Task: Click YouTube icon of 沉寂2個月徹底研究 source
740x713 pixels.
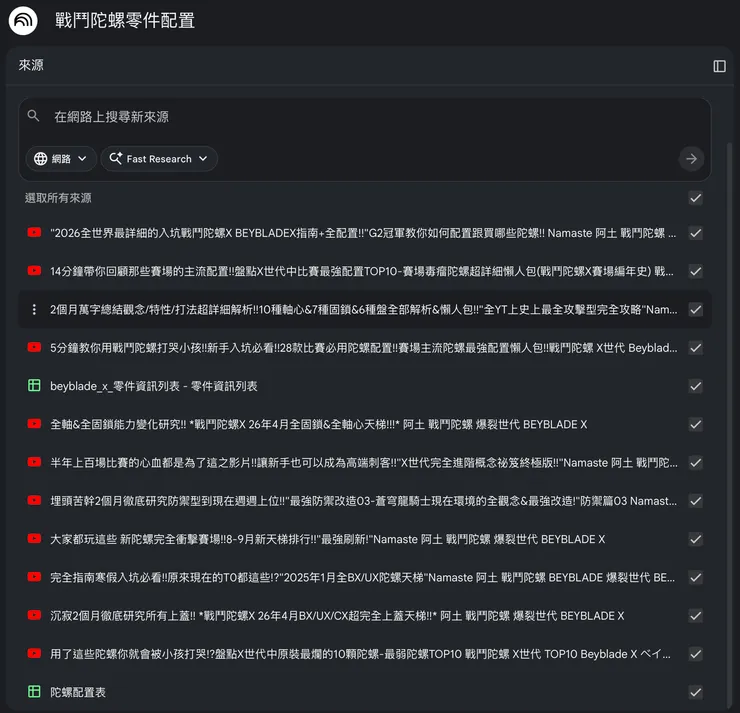Action: [34, 615]
